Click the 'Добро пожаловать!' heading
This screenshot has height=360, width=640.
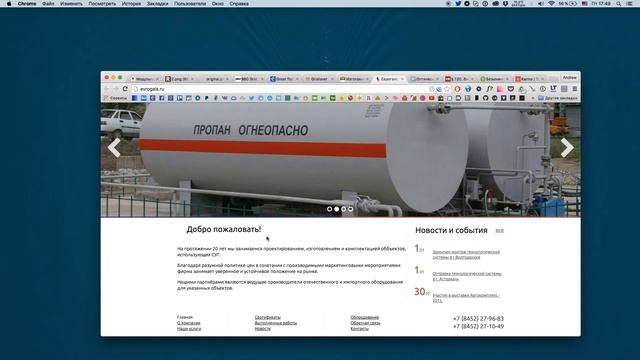tap(224, 229)
